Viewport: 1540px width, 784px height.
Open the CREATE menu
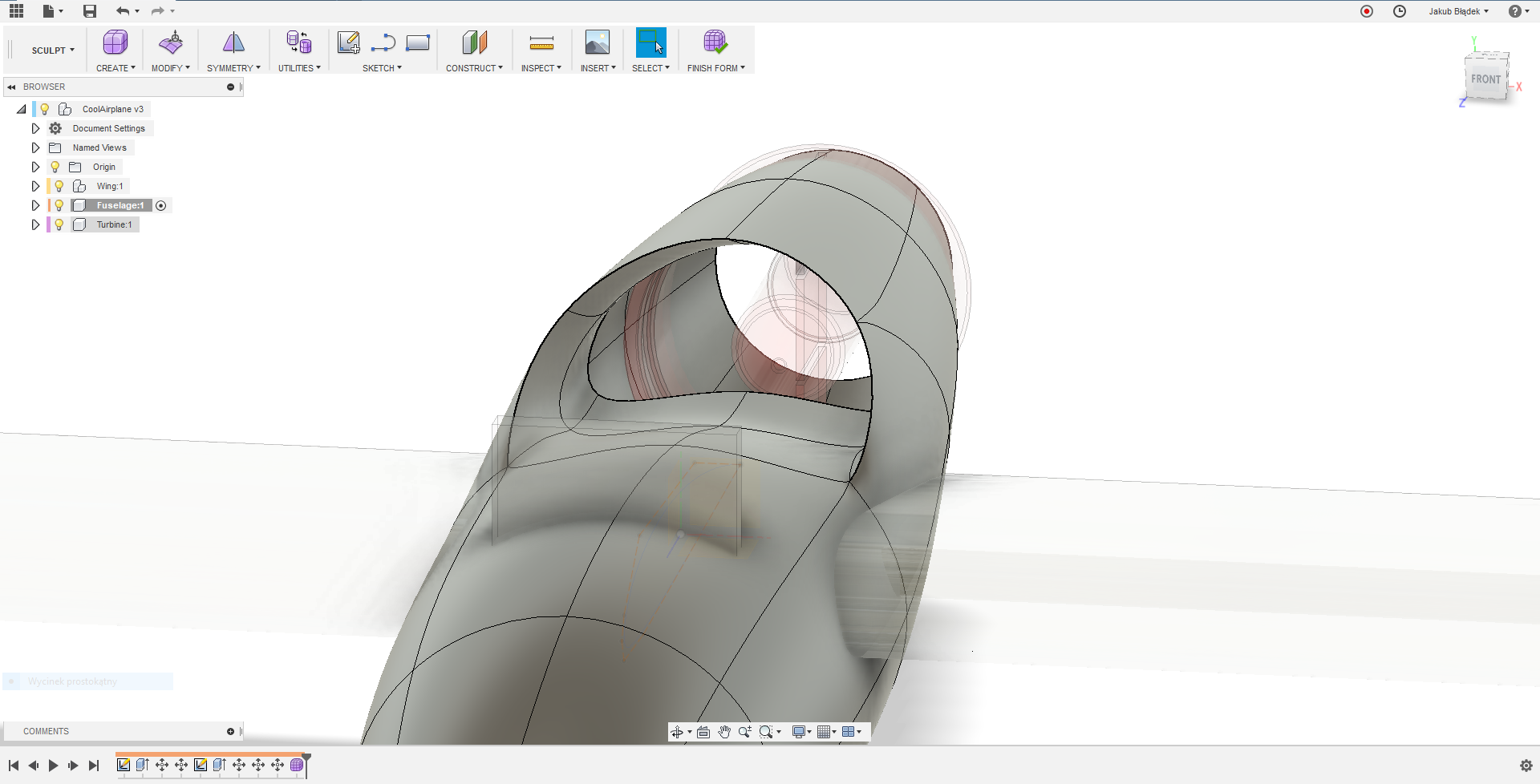[115, 68]
